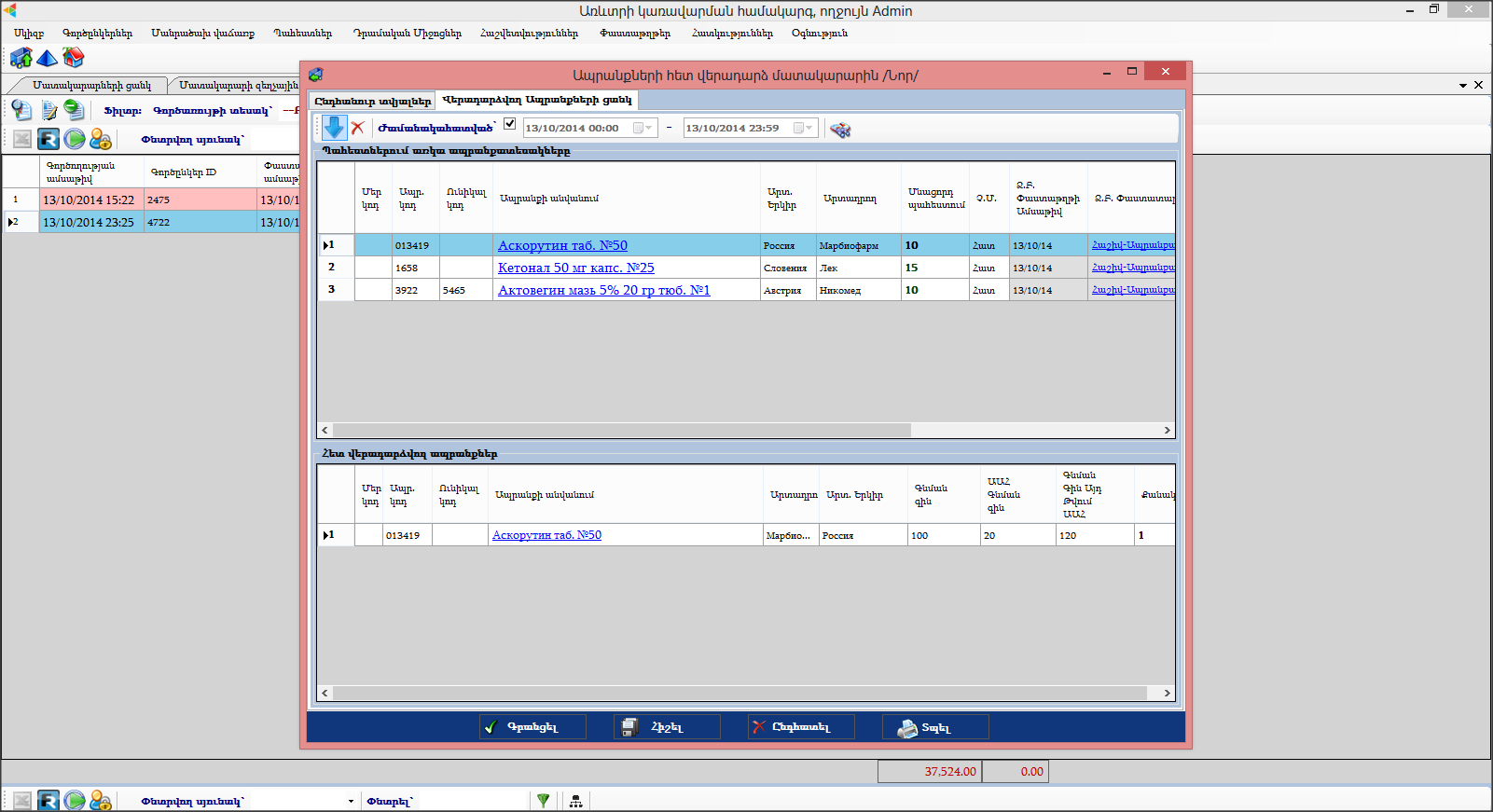
Task: Click the blue down-arrow add icon in dialog
Action: [x=335, y=128]
